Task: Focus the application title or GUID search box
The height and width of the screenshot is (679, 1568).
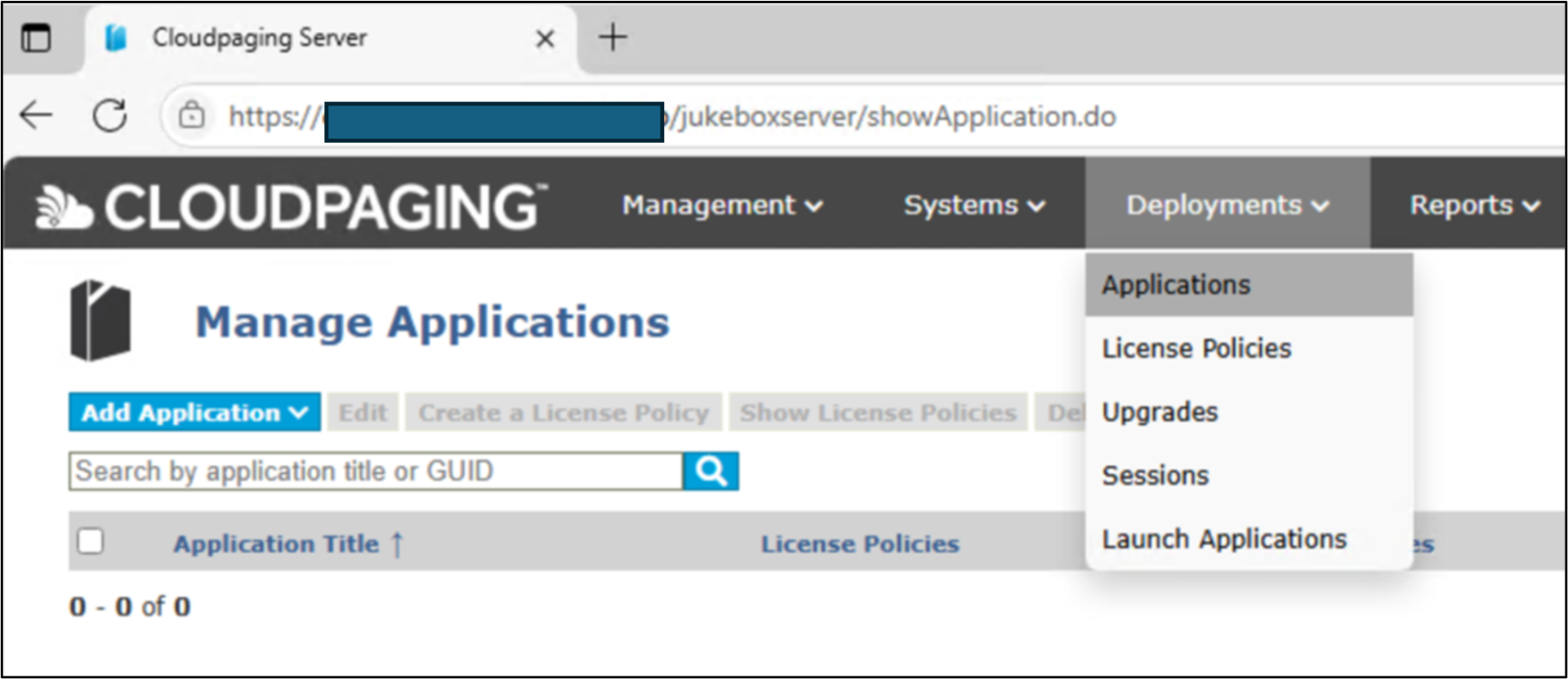Action: pos(376,471)
